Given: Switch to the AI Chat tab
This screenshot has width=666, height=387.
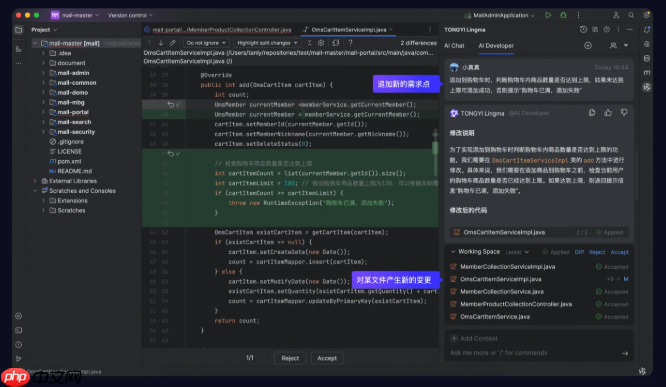Looking at the screenshot, I should click(x=454, y=45).
